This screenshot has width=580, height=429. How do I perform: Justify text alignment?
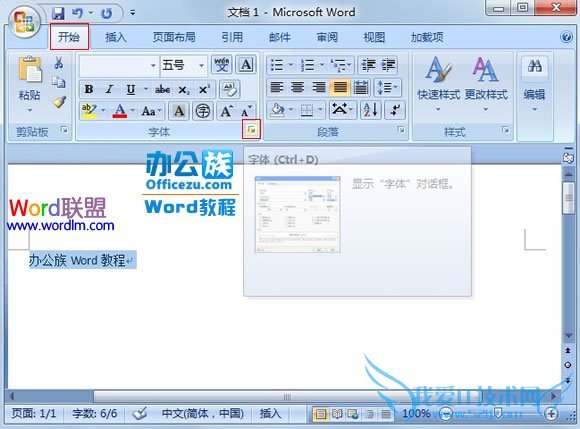[340, 88]
